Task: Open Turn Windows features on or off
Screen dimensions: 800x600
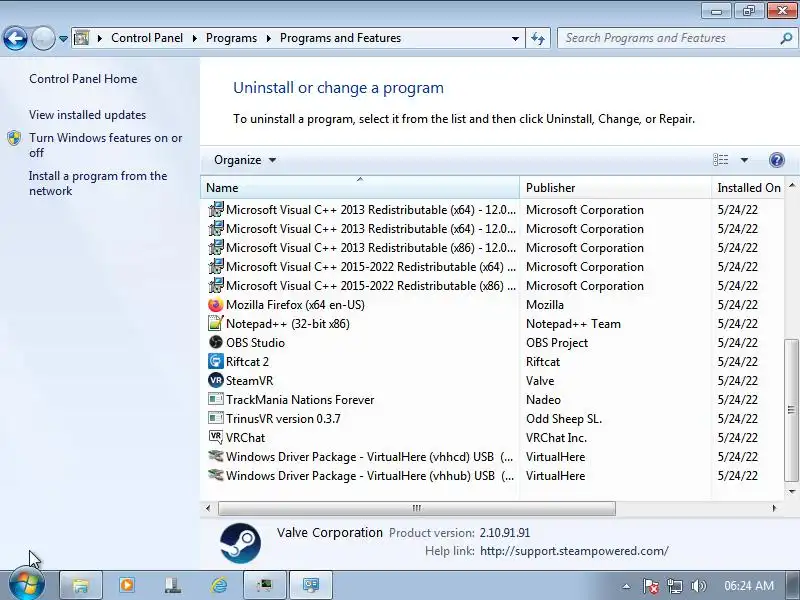Action: coord(106,145)
